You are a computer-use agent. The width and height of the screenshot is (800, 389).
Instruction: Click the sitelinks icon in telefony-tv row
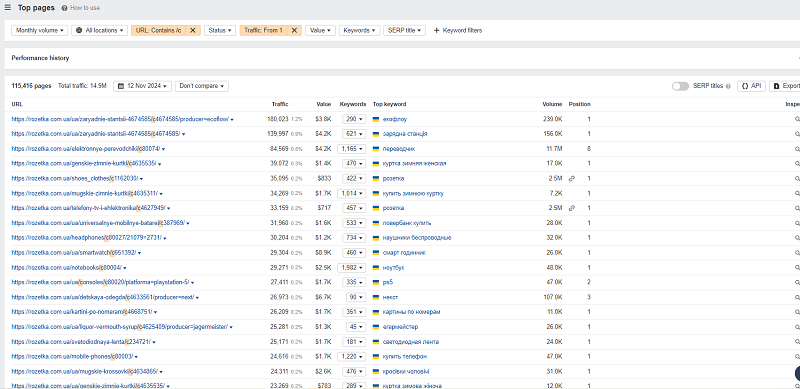(572, 208)
